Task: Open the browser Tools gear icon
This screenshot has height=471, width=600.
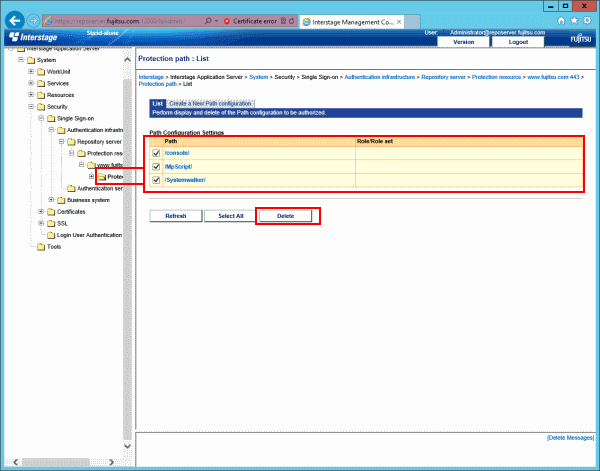Action: click(587, 21)
